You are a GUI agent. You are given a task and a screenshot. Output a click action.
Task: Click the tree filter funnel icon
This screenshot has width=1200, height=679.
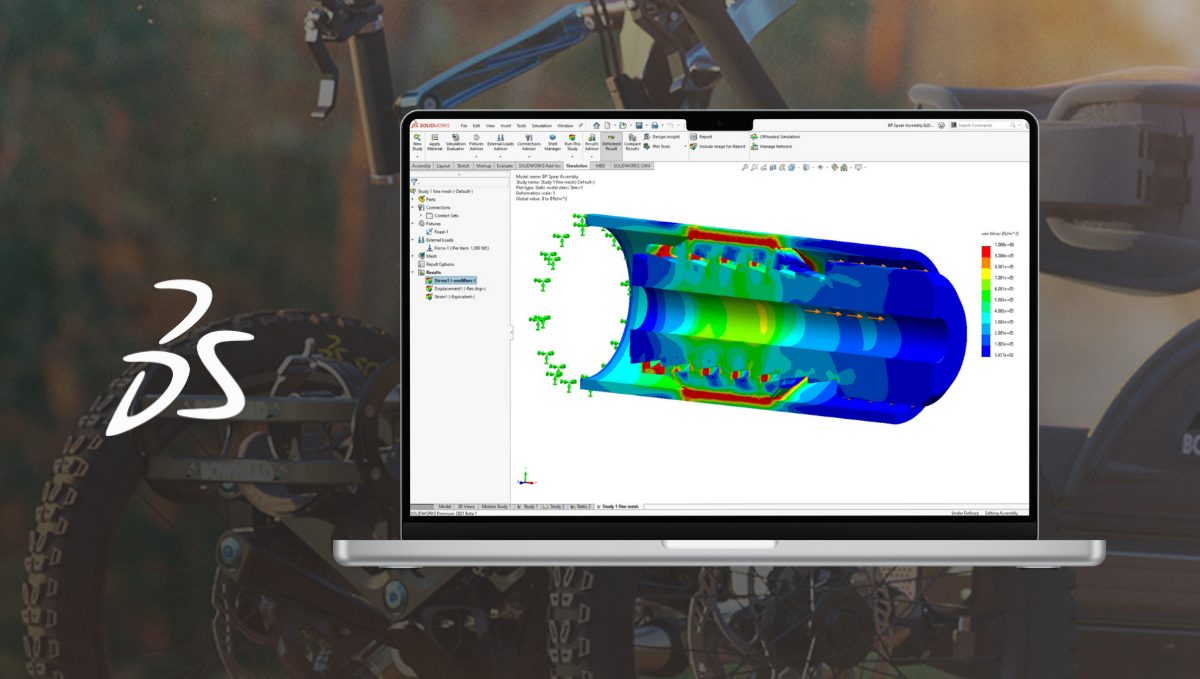click(x=414, y=182)
